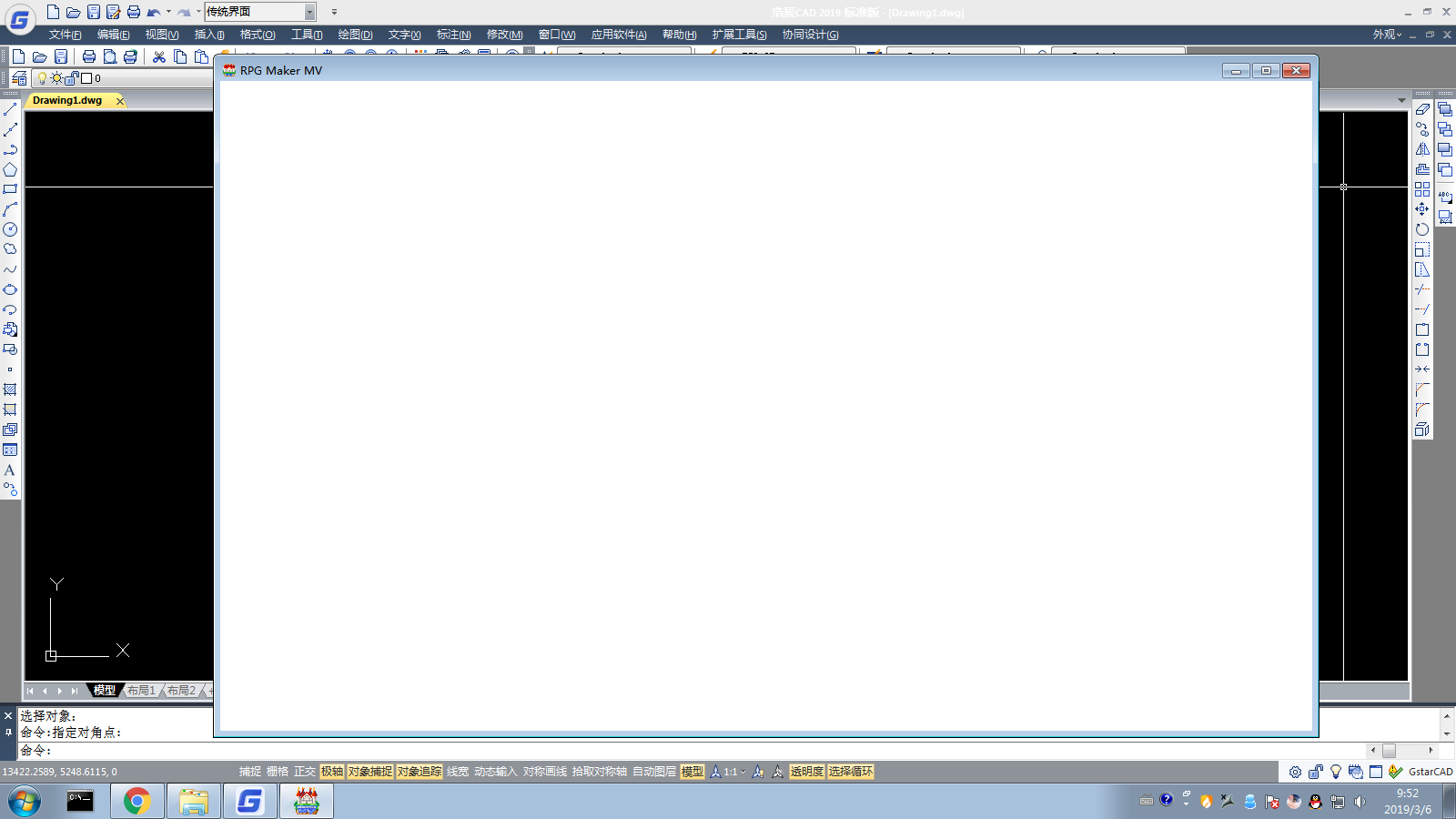Select the Polygon draw tool
This screenshot has height=819, width=1456.
10,169
